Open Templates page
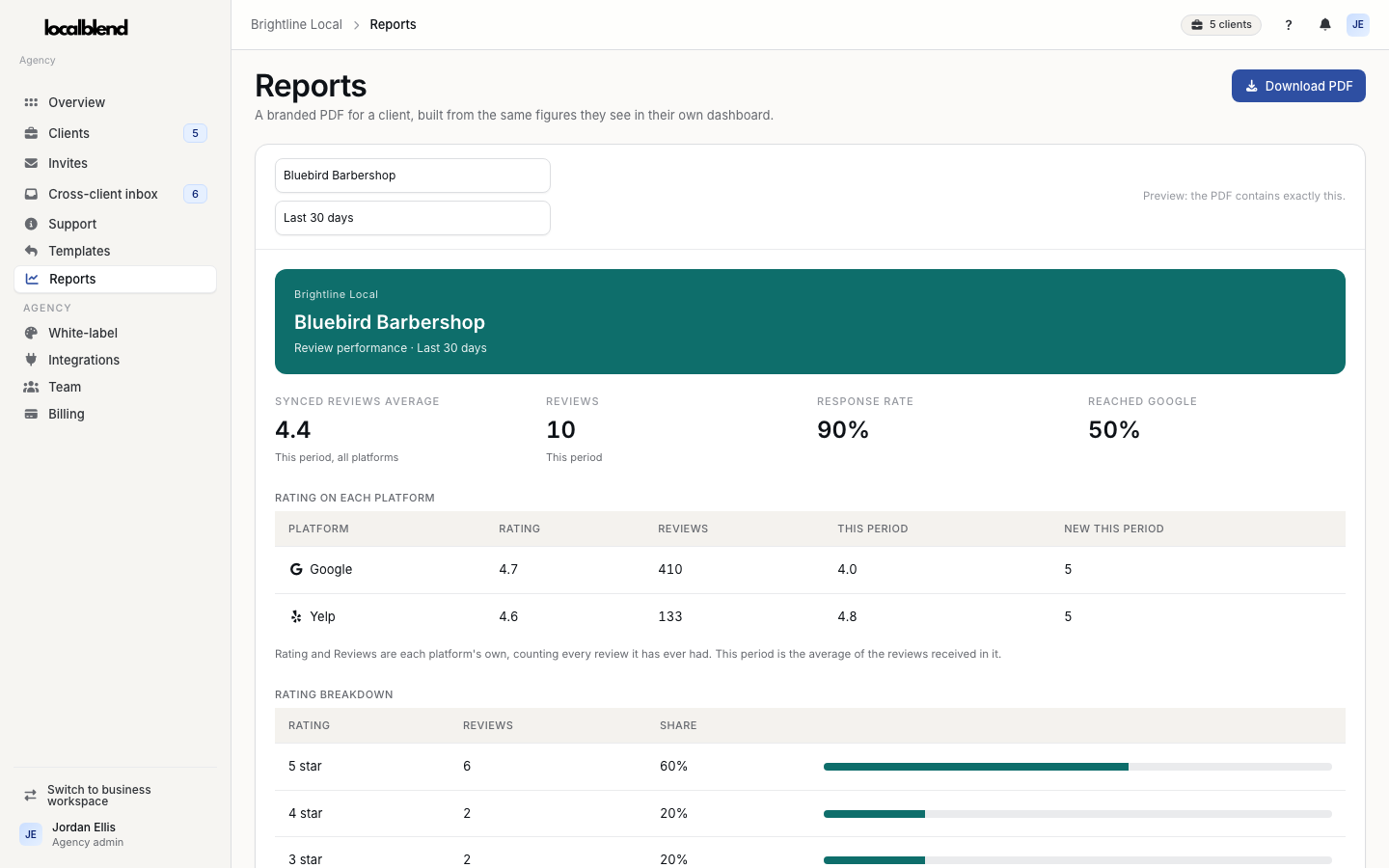Image resolution: width=1389 pixels, height=868 pixels. click(x=115, y=251)
